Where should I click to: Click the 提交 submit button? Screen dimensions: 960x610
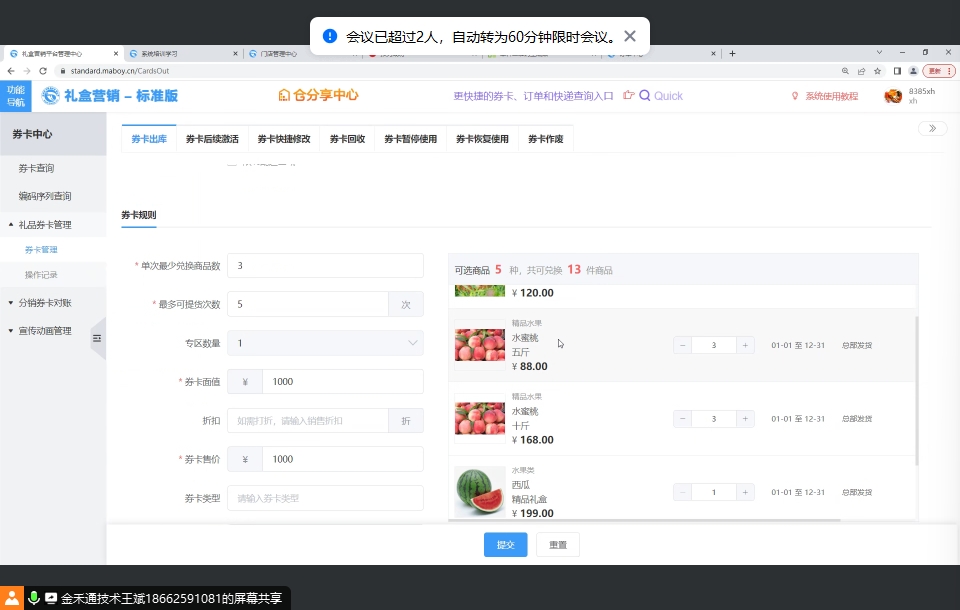coord(505,545)
